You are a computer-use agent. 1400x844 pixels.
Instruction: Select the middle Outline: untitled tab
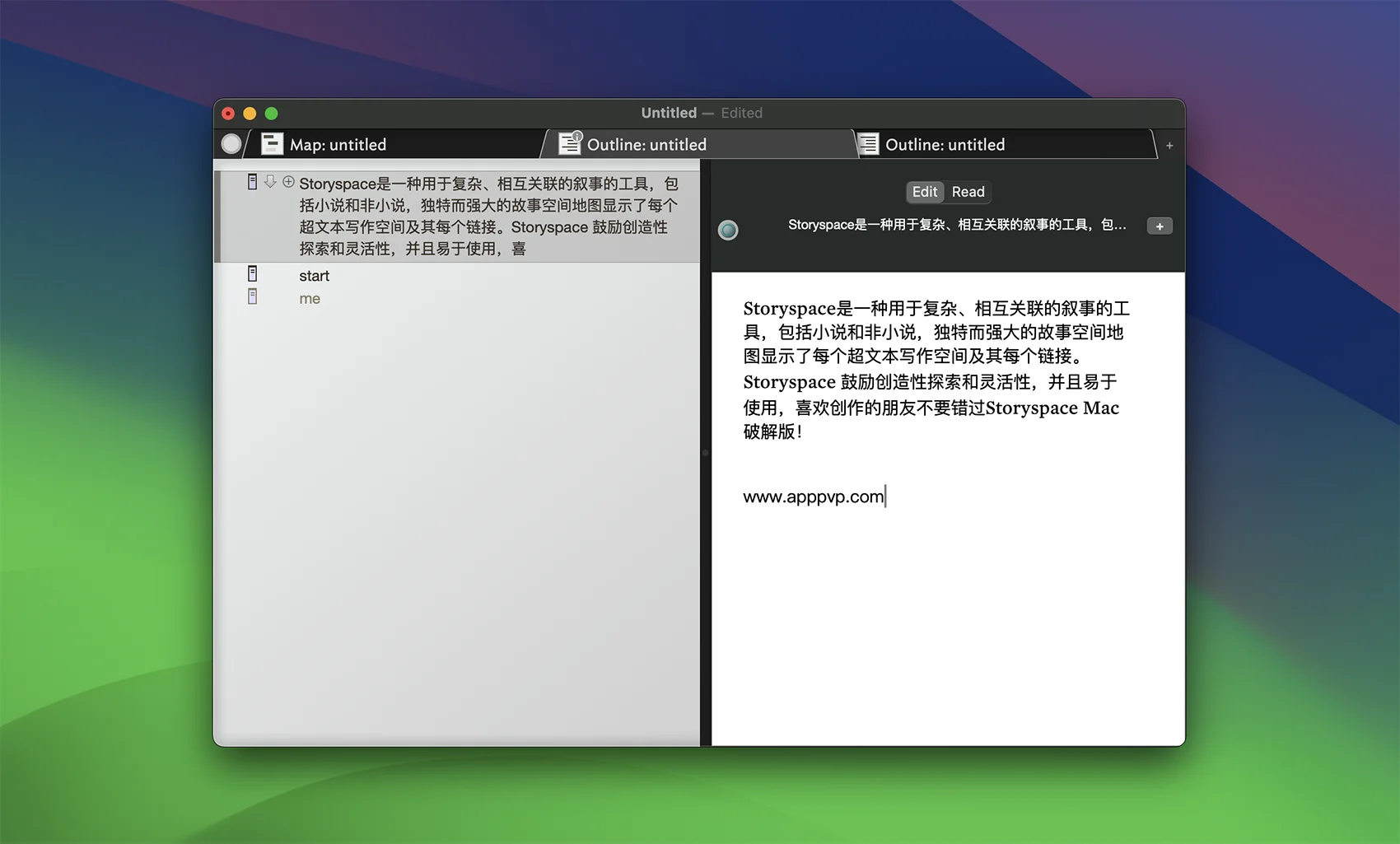pyautogui.click(x=700, y=144)
